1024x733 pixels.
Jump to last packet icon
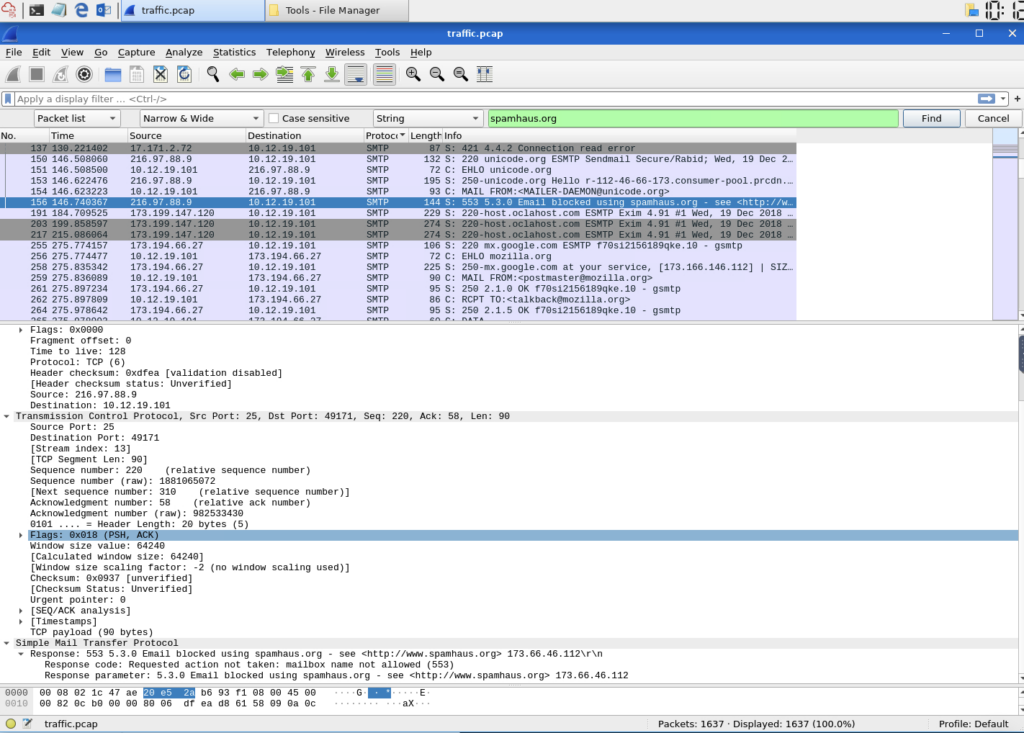point(332,74)
